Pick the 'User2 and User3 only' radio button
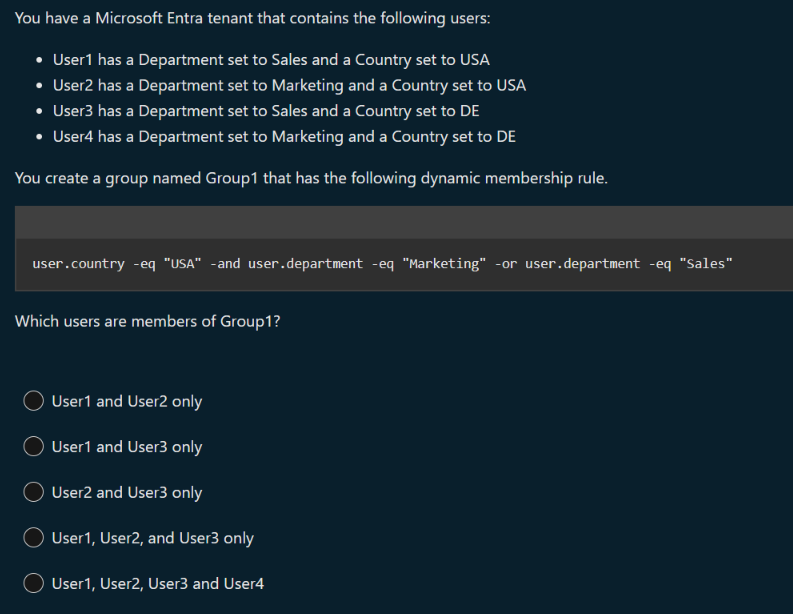 pos(34,493)
